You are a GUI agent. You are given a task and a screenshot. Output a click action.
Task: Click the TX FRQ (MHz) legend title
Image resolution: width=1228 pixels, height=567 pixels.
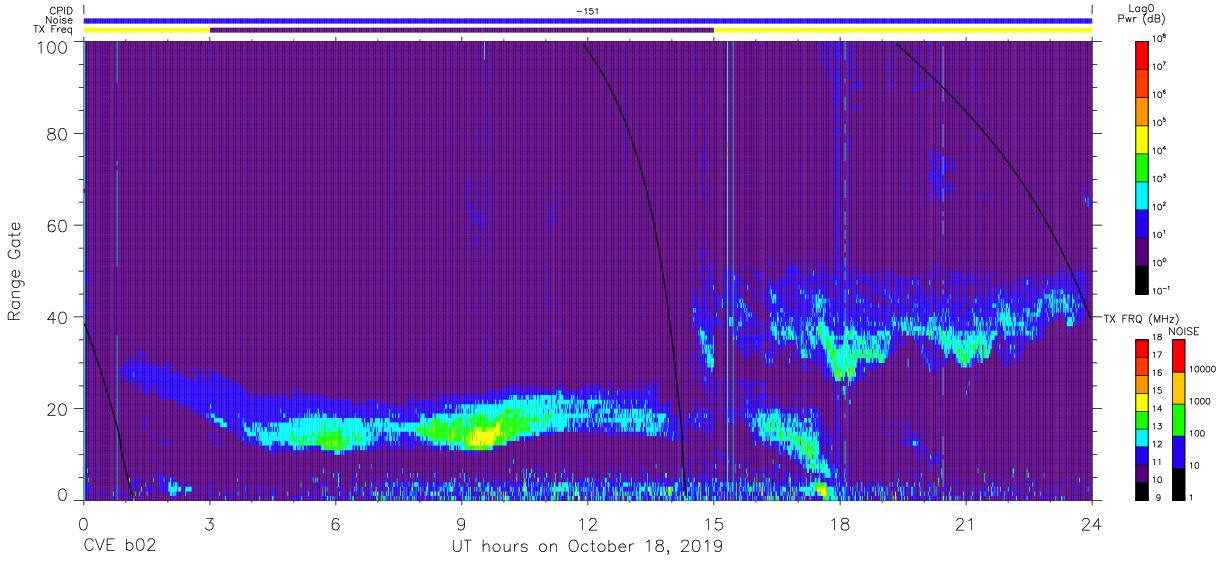coord(1140,319)
